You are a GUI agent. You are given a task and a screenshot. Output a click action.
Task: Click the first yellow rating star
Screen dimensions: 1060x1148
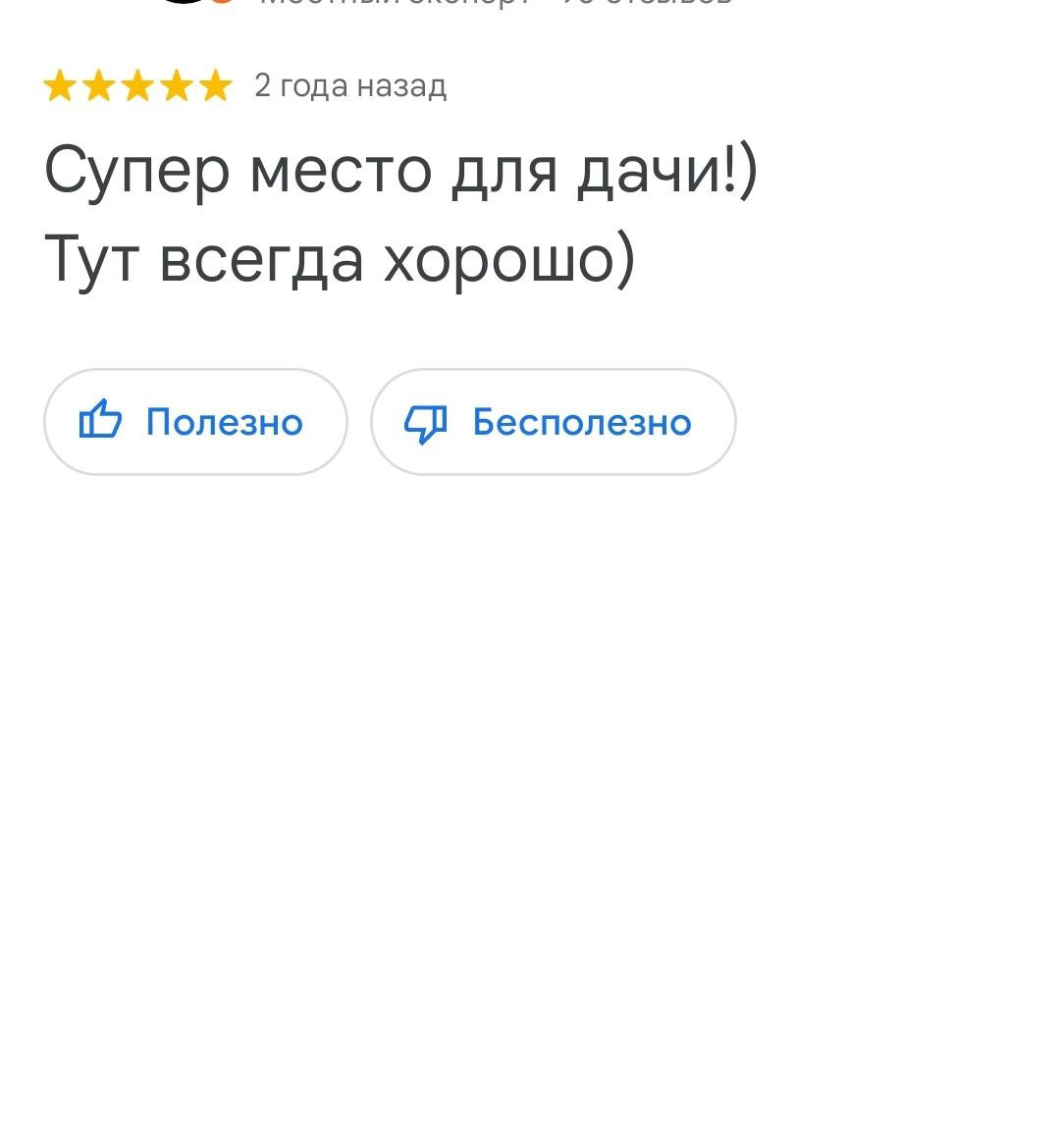click(x=59, y=87)
